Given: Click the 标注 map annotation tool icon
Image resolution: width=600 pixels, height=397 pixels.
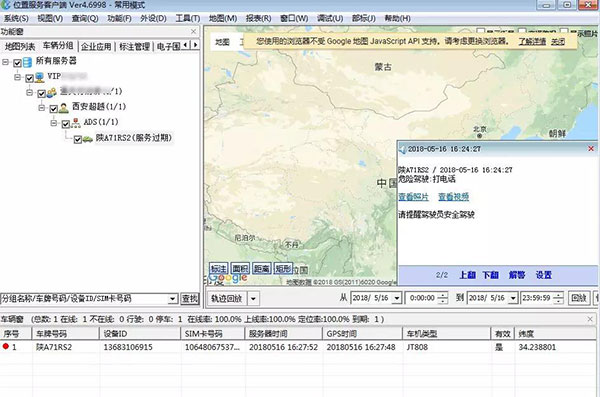Looking at the screenshot, I should coord(218,269).
